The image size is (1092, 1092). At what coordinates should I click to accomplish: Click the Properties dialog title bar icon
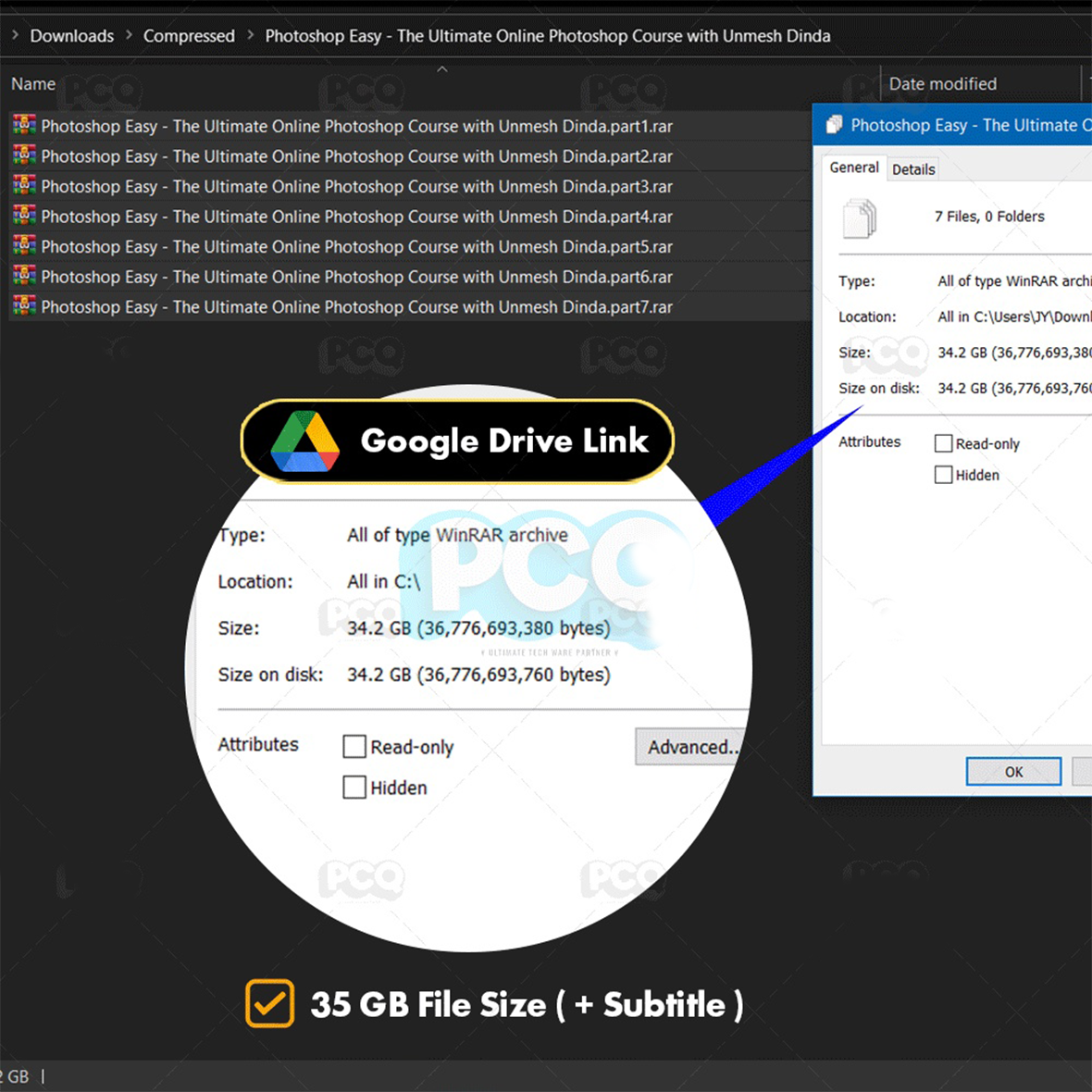point(834,125)
